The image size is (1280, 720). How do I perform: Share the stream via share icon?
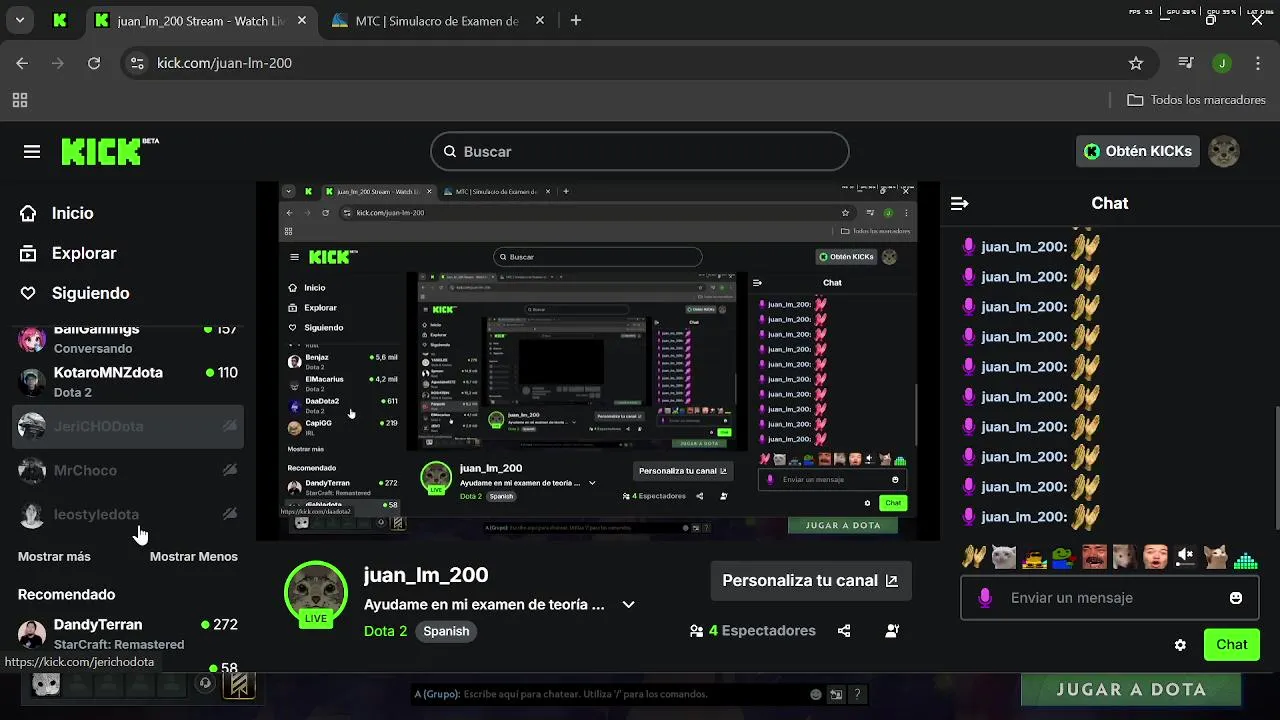(x=844, y=631)
